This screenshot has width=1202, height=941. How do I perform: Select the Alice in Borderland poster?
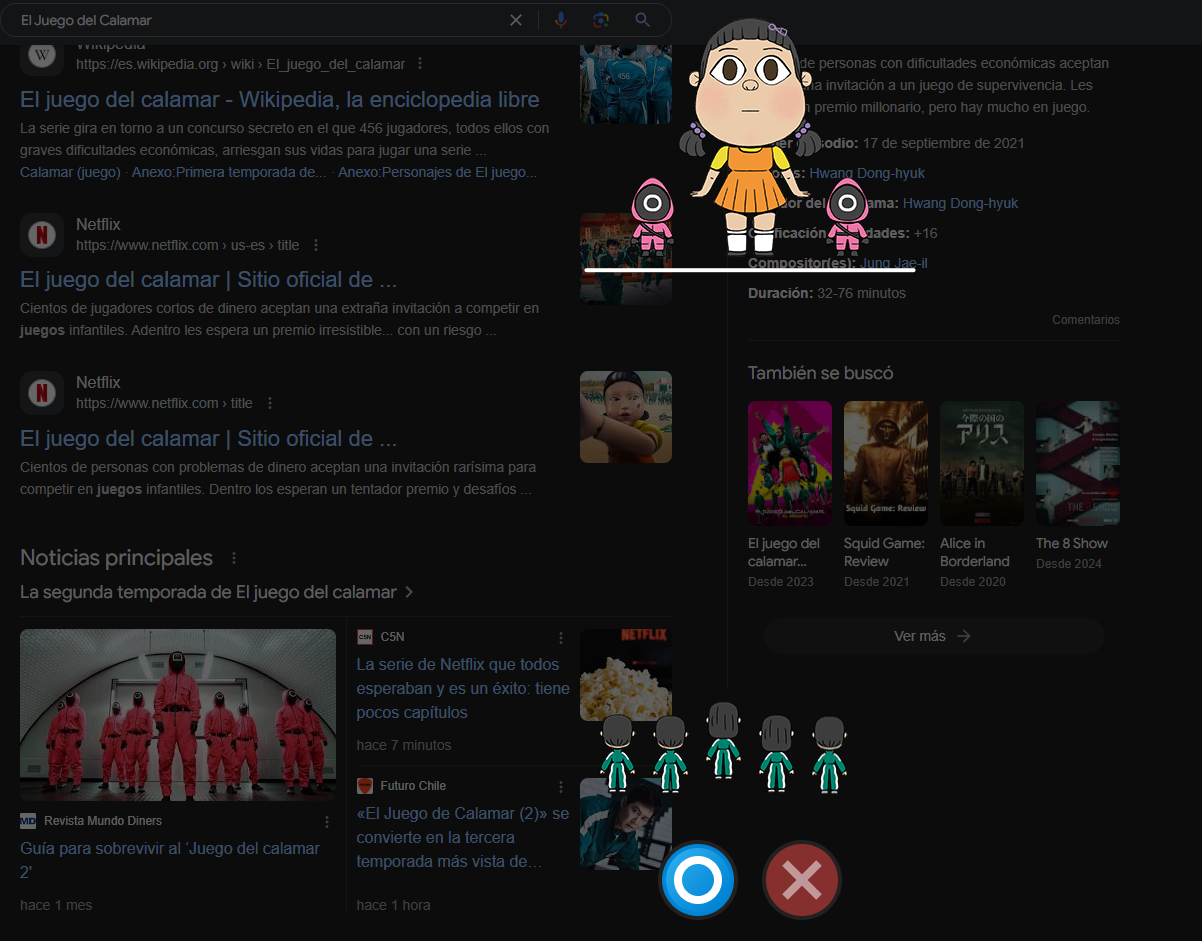click(x=982, y=463)
